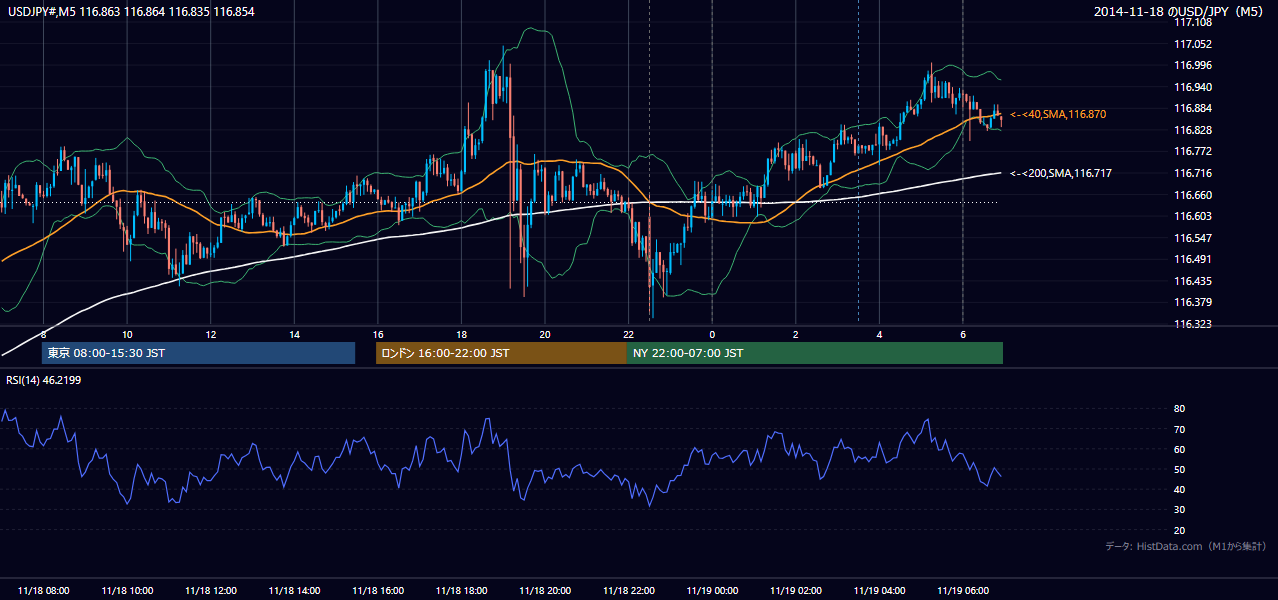Click the hour 22 marker under price chart
Image resolution: width=1278 pixels, height=600 pixels.
628,334
